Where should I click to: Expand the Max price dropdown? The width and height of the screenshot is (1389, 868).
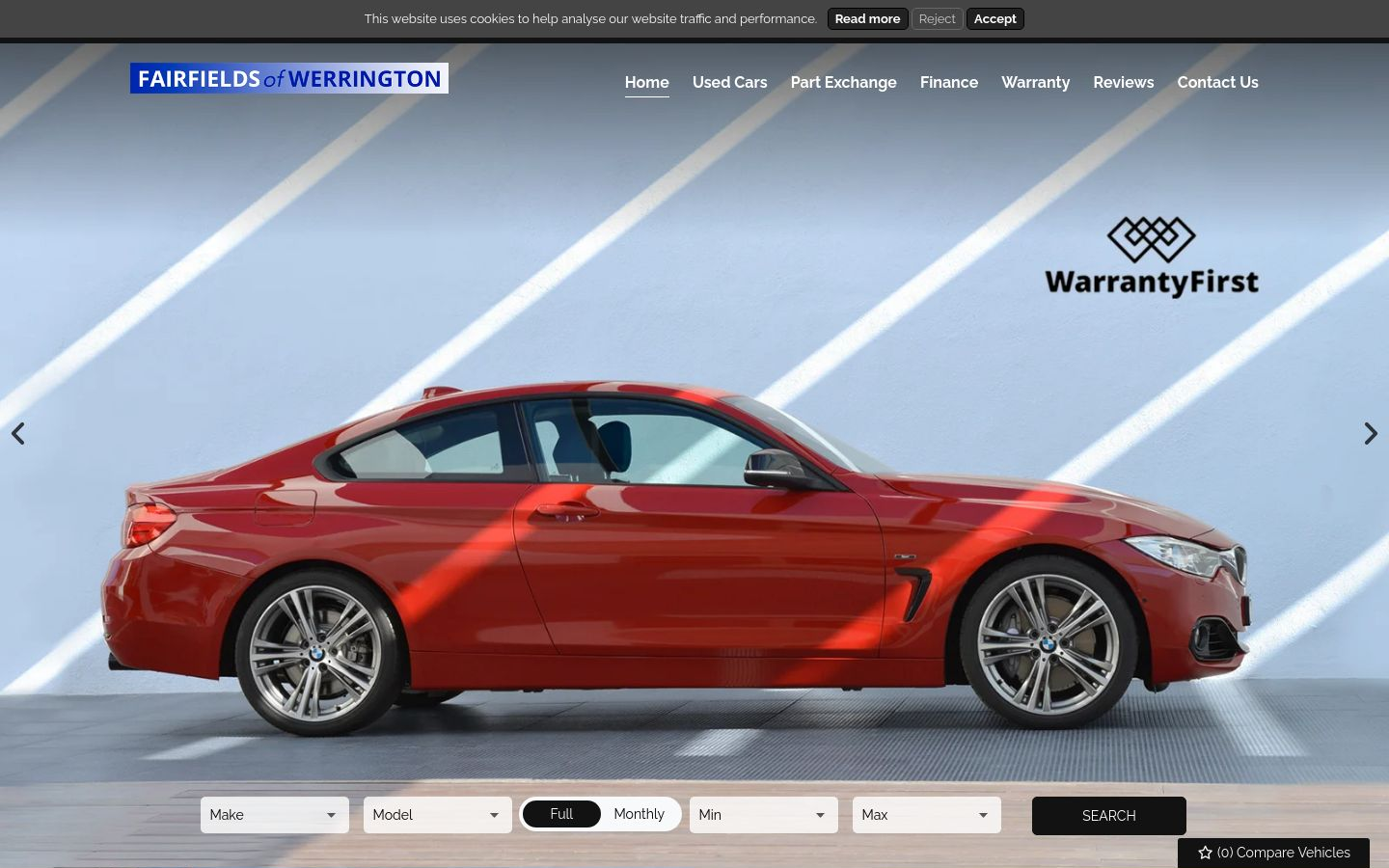pos(927,815)
